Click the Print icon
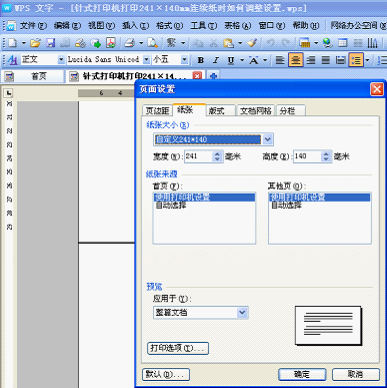This screenshot has width=387, height=388. click(x=130, y=43)
